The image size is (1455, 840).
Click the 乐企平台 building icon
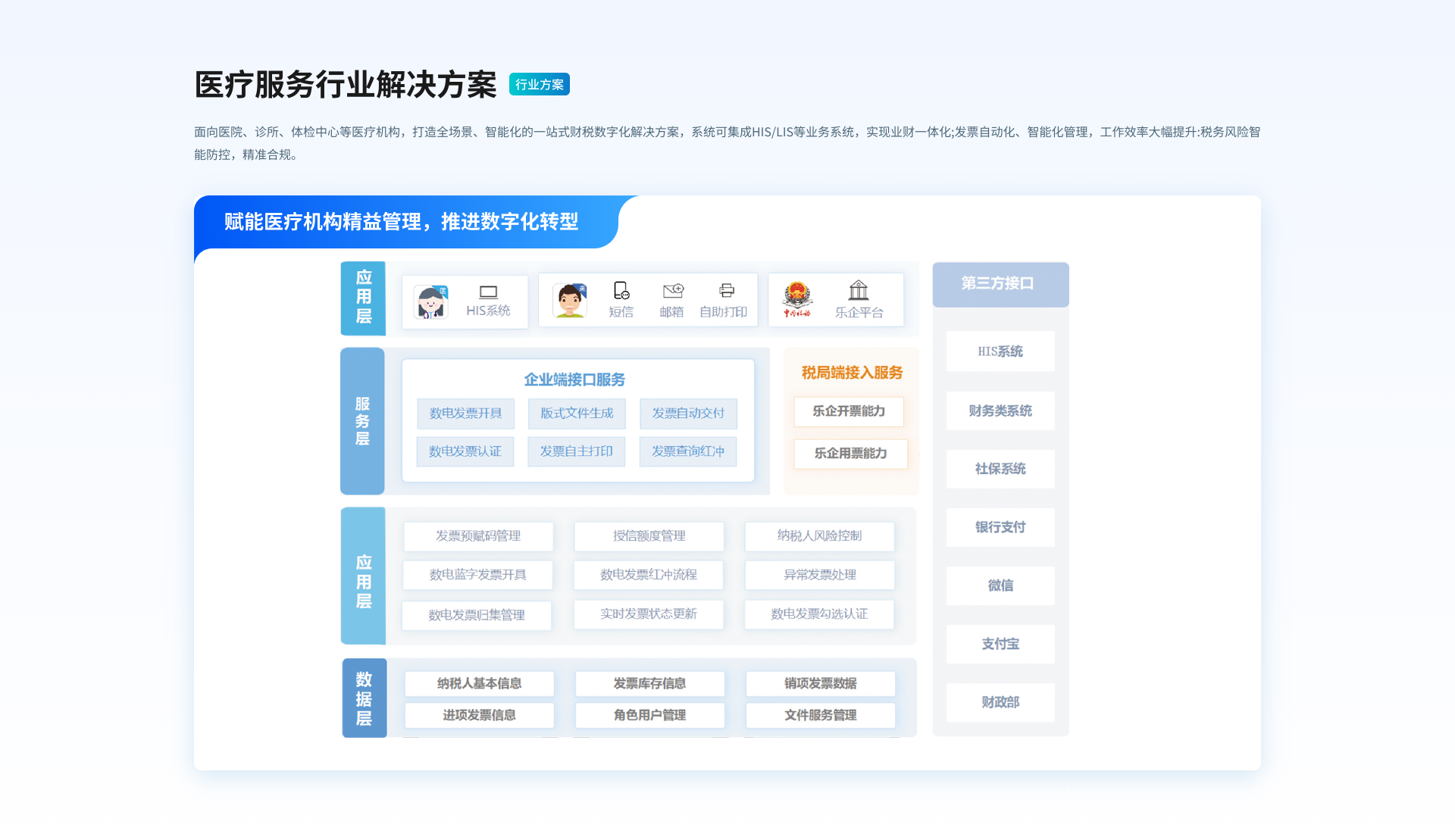(859, 291)
